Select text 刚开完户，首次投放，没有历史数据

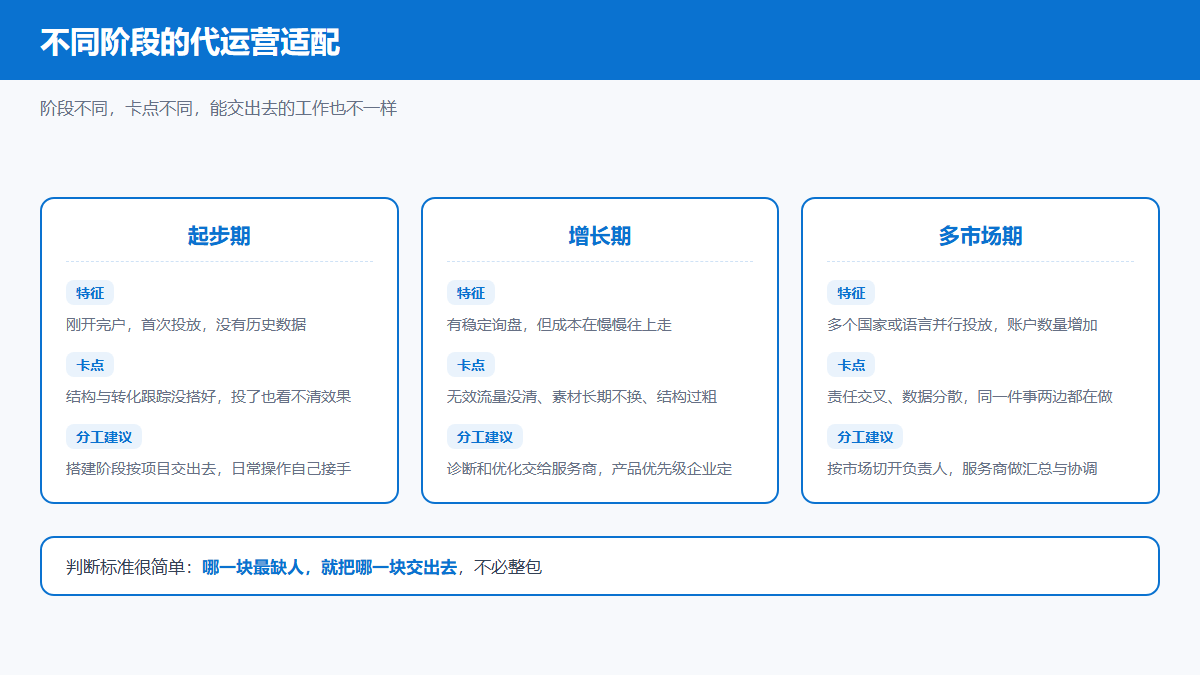tap(186, 325)
